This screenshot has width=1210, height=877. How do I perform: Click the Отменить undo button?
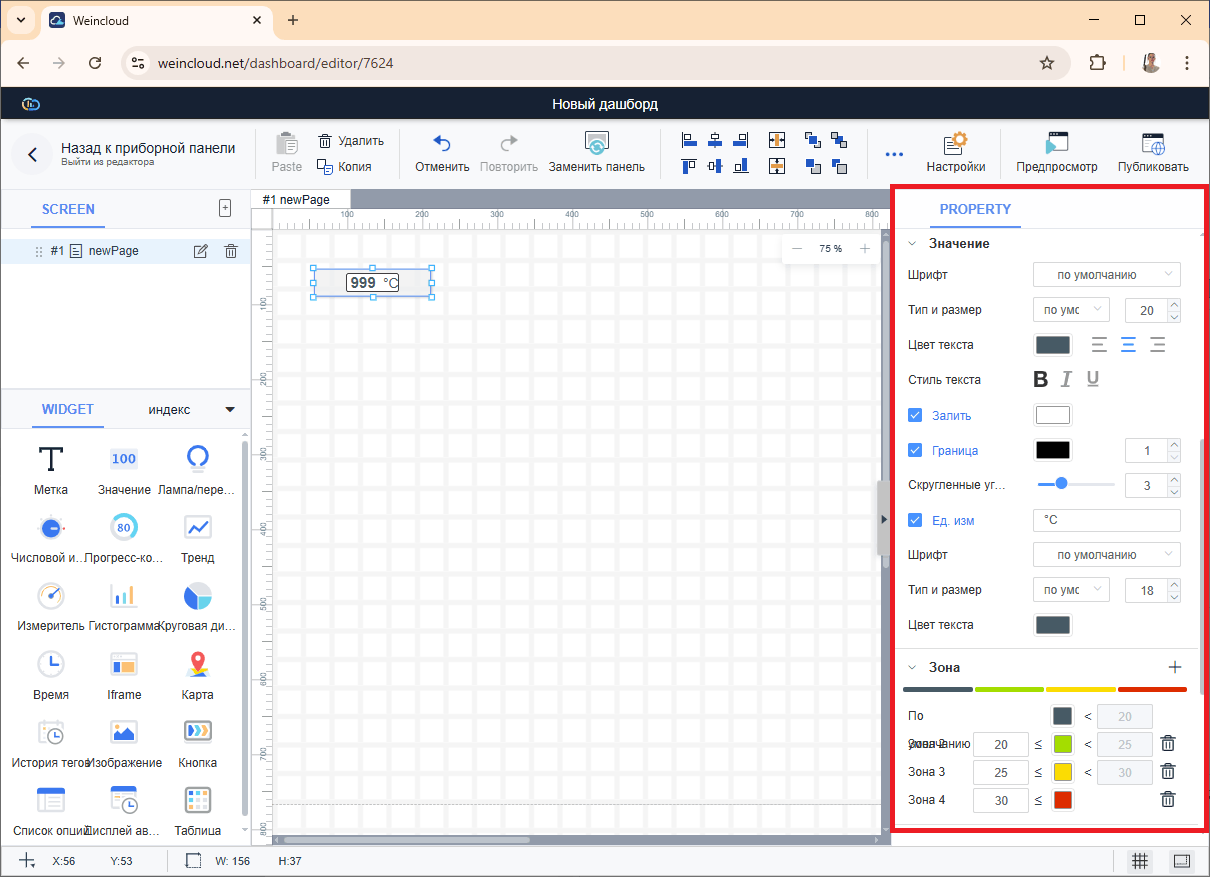[x=442, y=153]
